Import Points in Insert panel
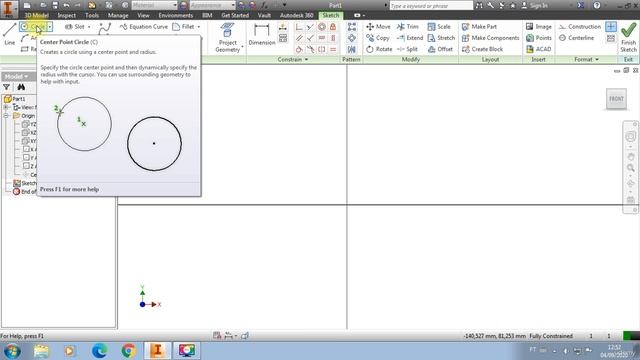The image size is (640, 360). (539, 38)
